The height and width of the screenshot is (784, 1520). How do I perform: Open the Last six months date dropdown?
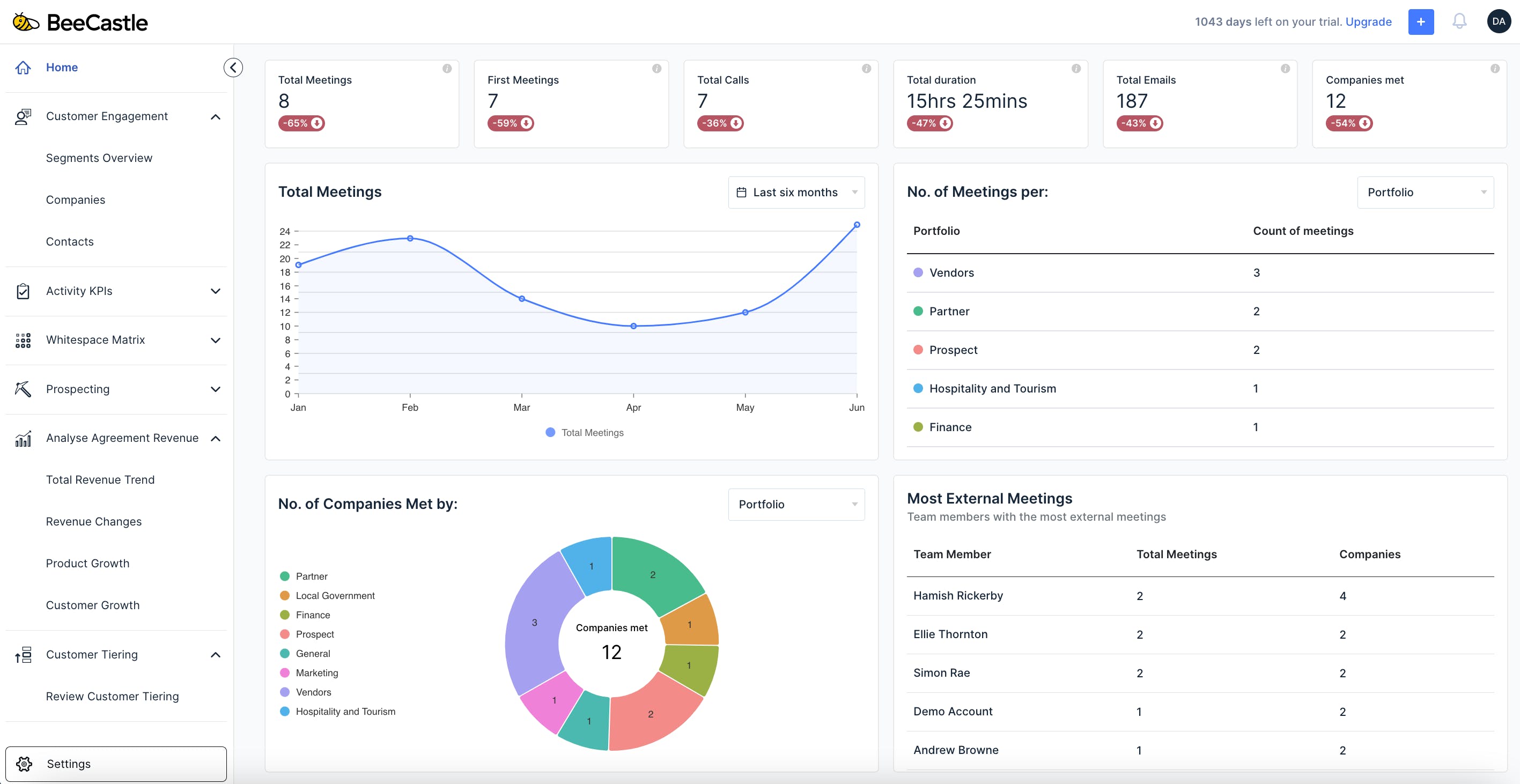[x=795, y=193]
